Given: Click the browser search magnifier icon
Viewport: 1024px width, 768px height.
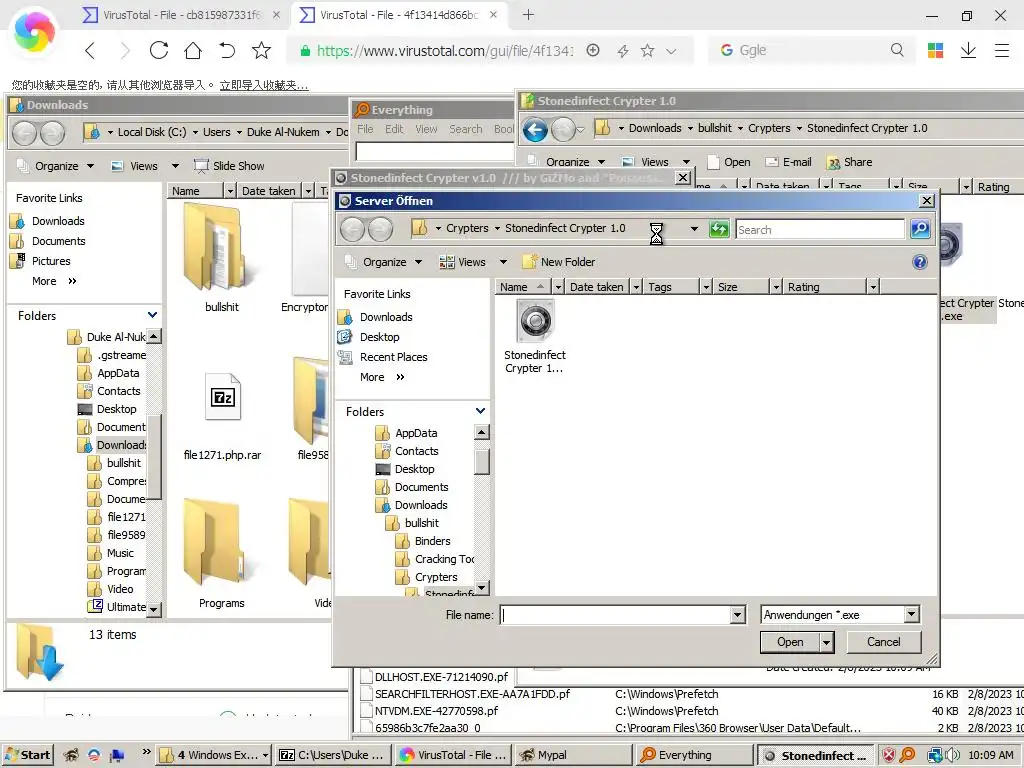Looking at the screenshot, I should pos(897,50).
